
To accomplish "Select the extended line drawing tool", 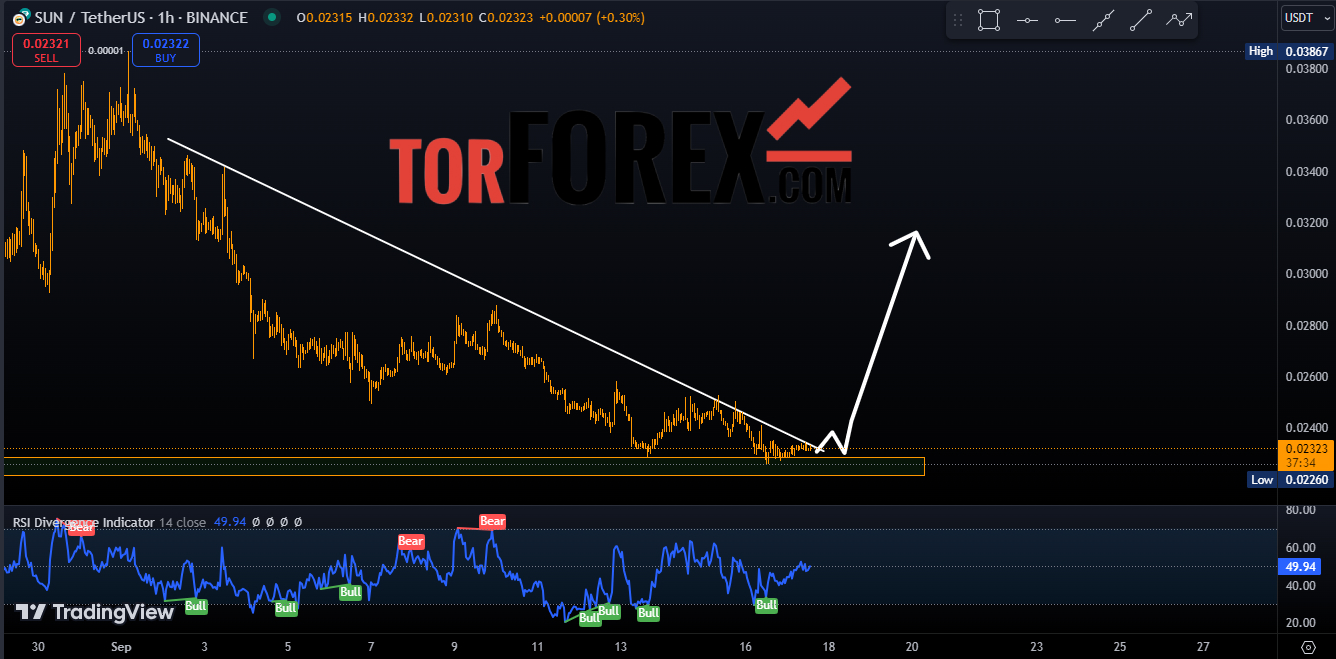I will [x=1103, y=19].
